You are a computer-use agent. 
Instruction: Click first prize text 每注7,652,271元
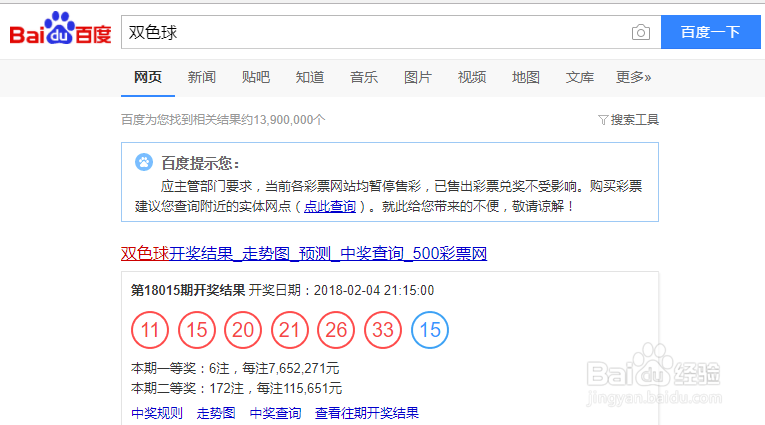pos(291,368)
